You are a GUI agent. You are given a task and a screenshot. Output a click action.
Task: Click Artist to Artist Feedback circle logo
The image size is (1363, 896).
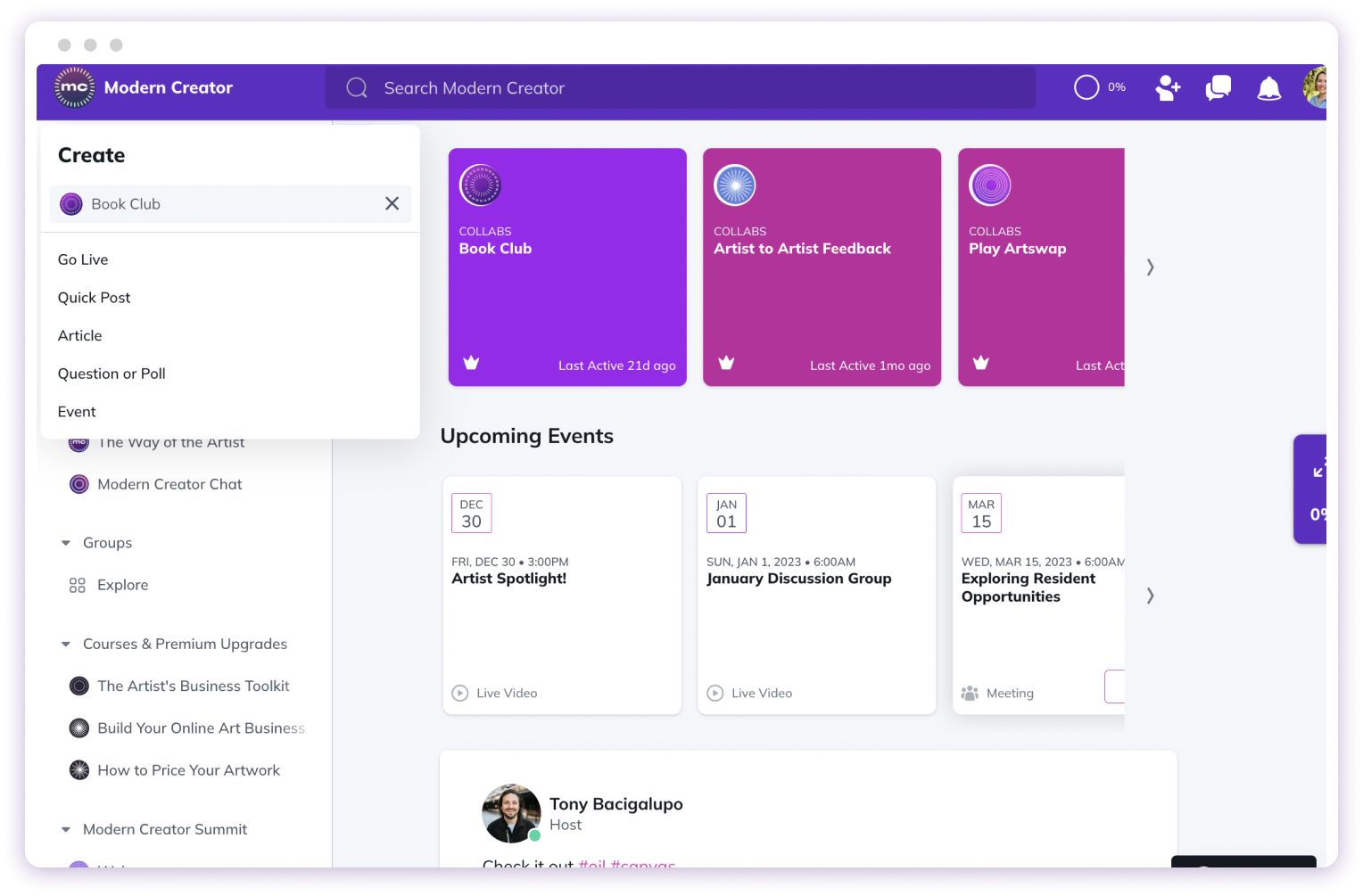pos(735,185)
